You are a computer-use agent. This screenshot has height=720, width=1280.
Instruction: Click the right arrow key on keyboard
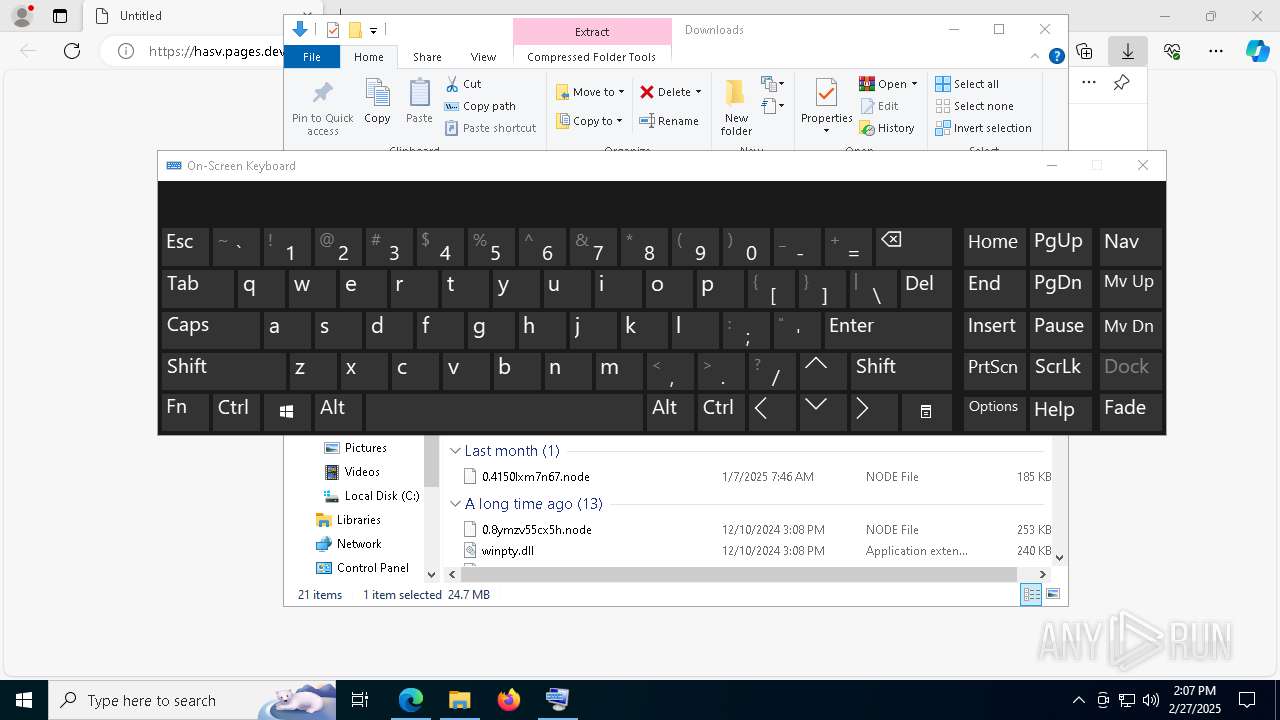point(873,412)
